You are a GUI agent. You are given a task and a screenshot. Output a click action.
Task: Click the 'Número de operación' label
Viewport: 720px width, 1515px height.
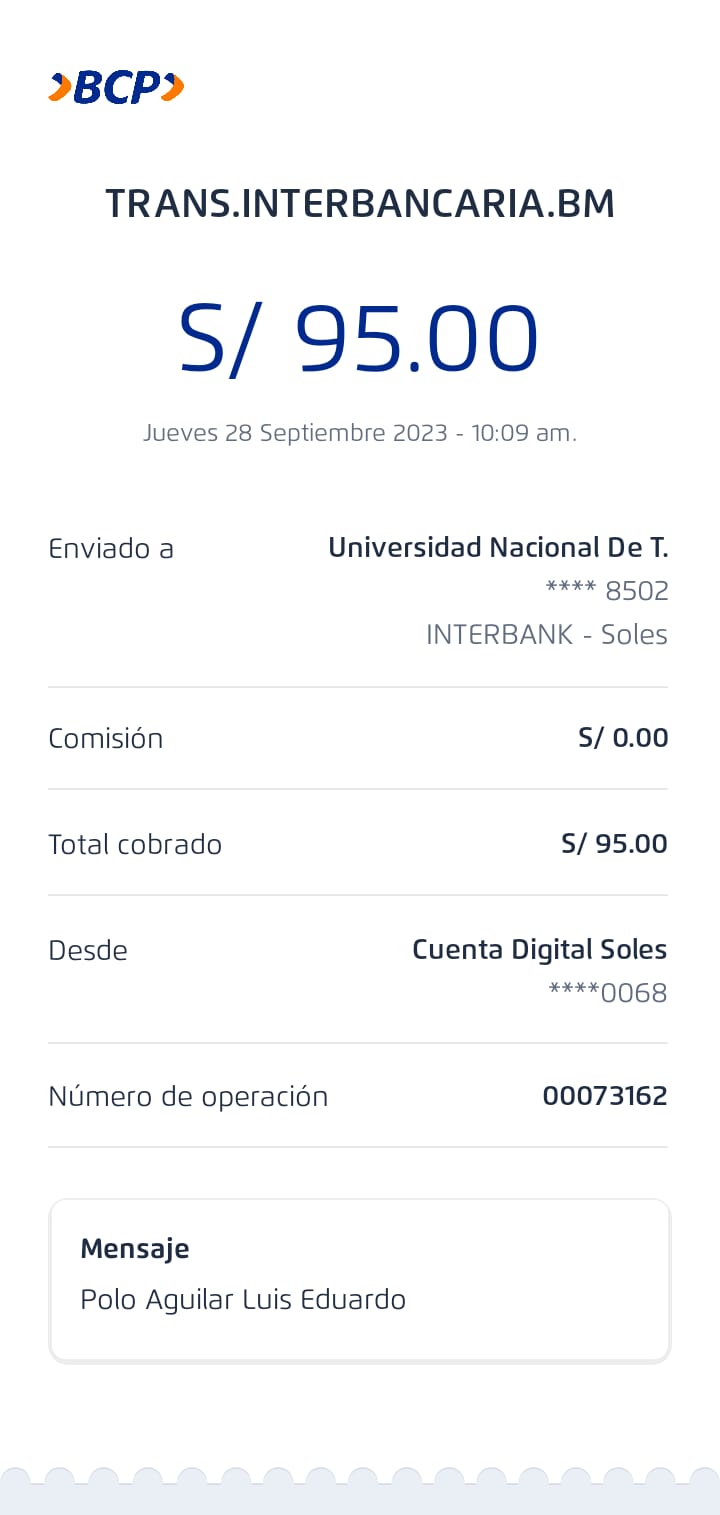coord(188,1096)
